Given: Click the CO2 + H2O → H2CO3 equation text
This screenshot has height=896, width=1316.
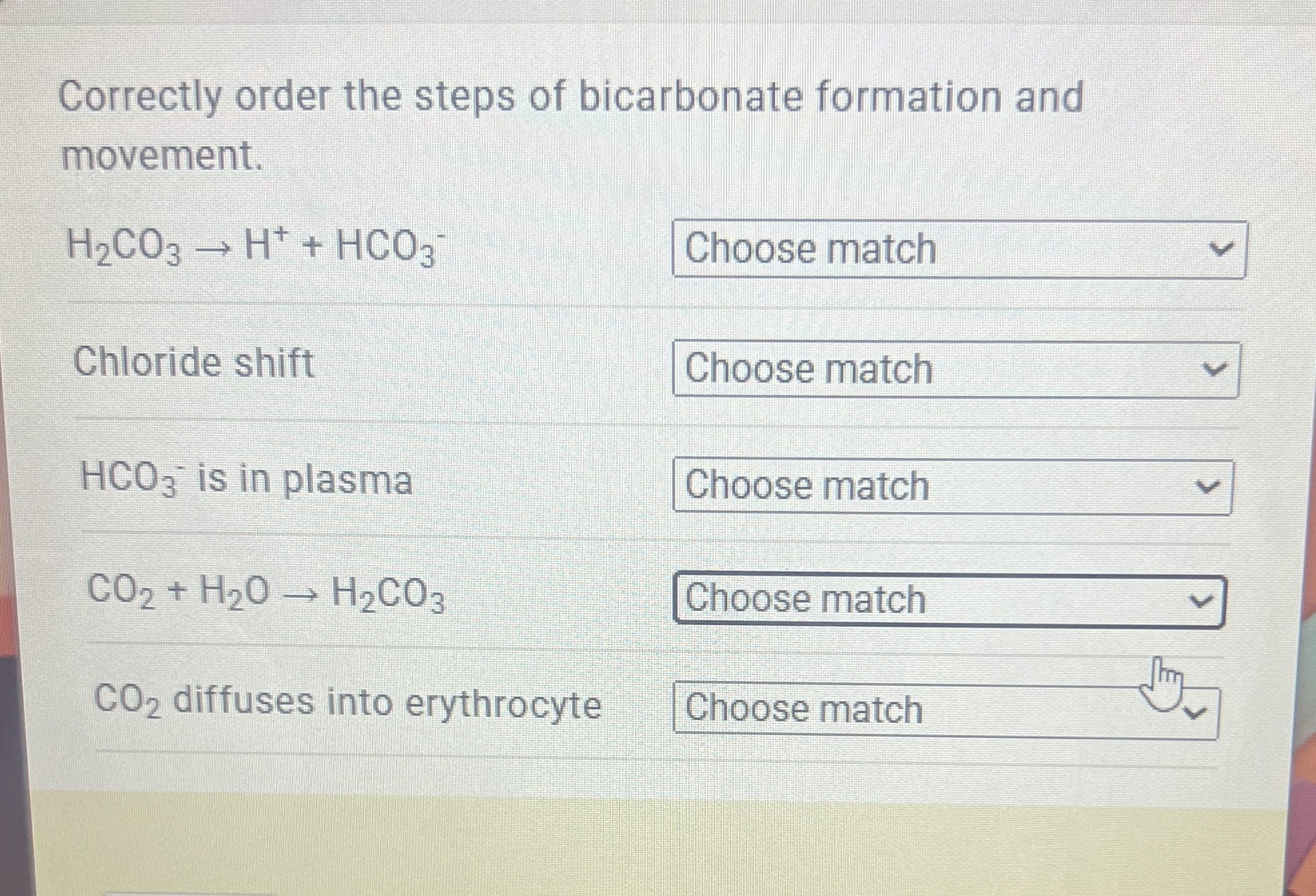Looking at the screenshot, I should (266, 593).
